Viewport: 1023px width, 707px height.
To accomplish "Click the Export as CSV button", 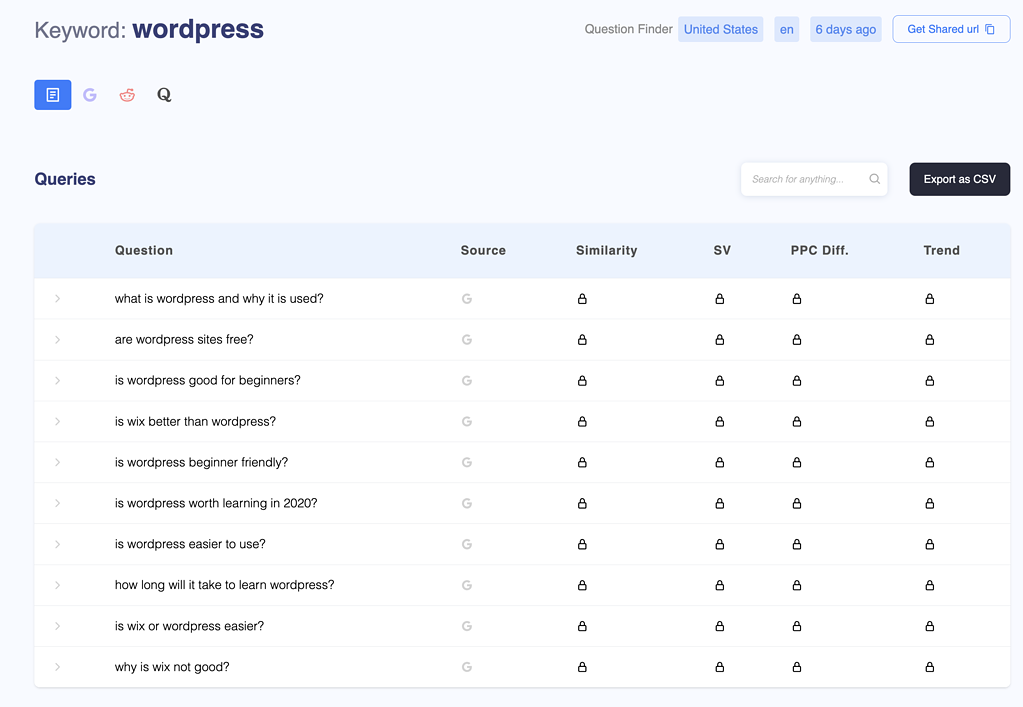I will tap(960, 179).
